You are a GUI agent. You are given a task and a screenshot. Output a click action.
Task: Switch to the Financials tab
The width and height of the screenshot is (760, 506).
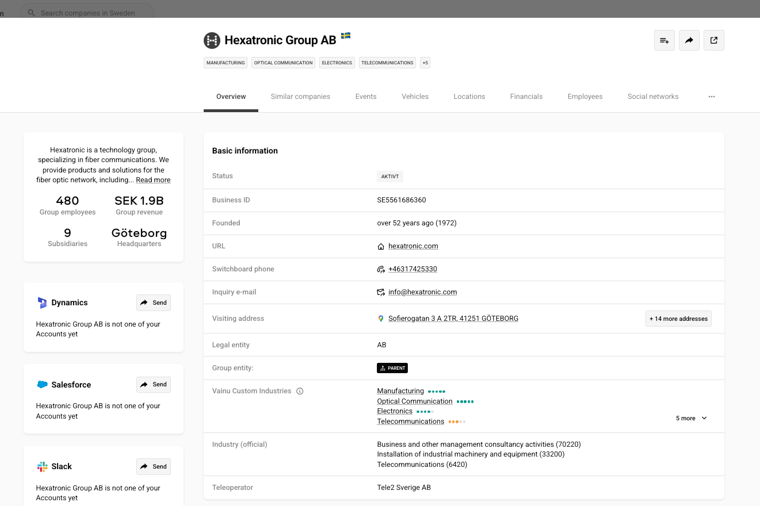click(526, 97)
